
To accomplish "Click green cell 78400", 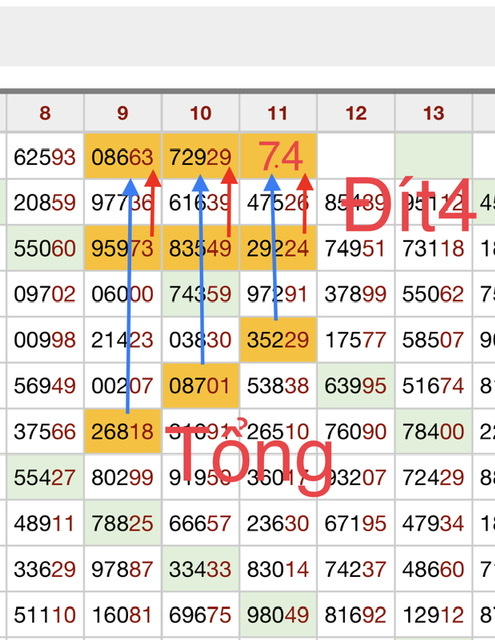I will click(433, 431).
